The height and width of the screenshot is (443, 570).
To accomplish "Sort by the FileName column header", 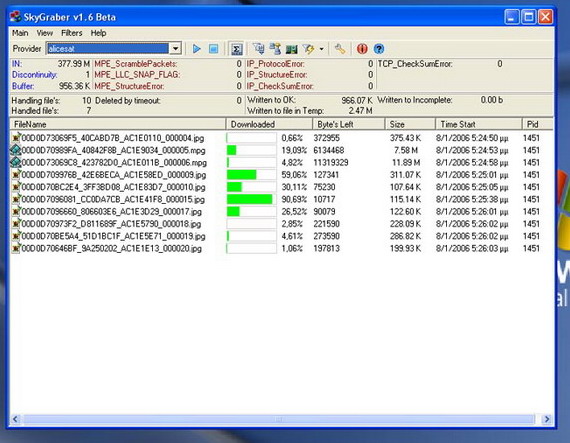I will [118, 124].
